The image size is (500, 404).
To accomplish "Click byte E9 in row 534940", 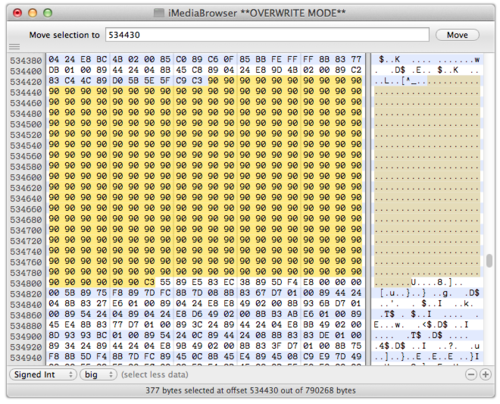I will coord(324,356).
